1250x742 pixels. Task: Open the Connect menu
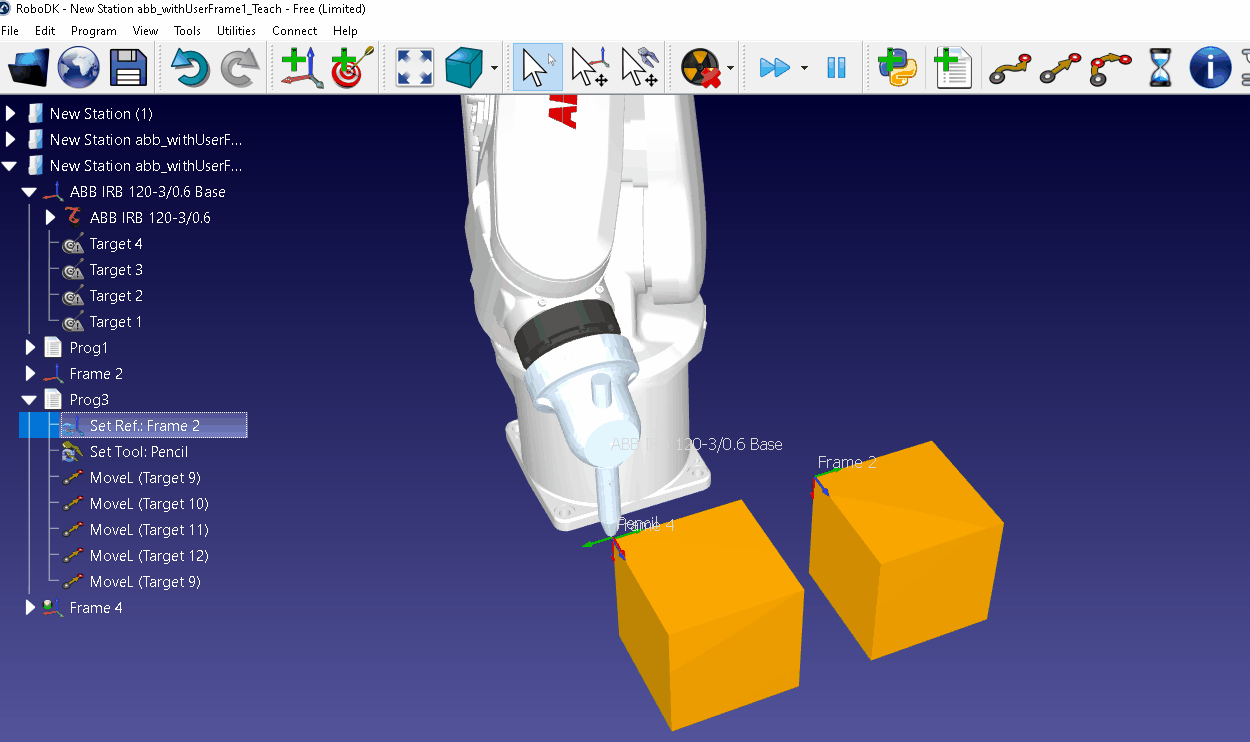click(295, 31)
